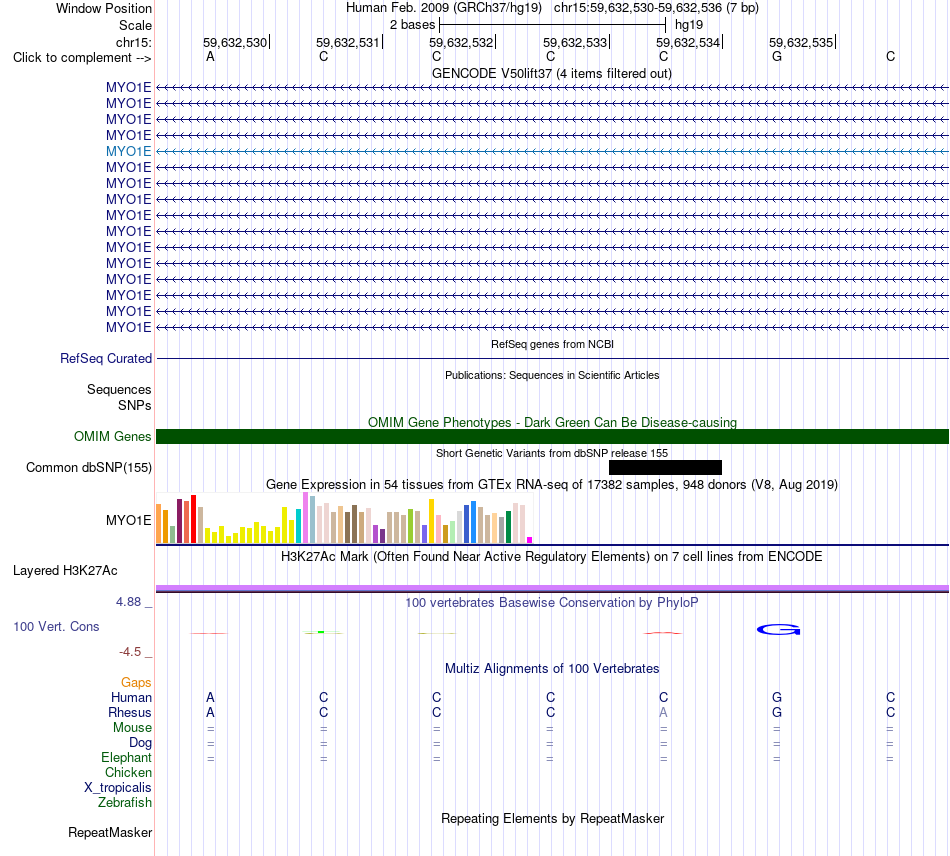Click the A base in the complement row
950x856 pixels.
click(210, 57)
